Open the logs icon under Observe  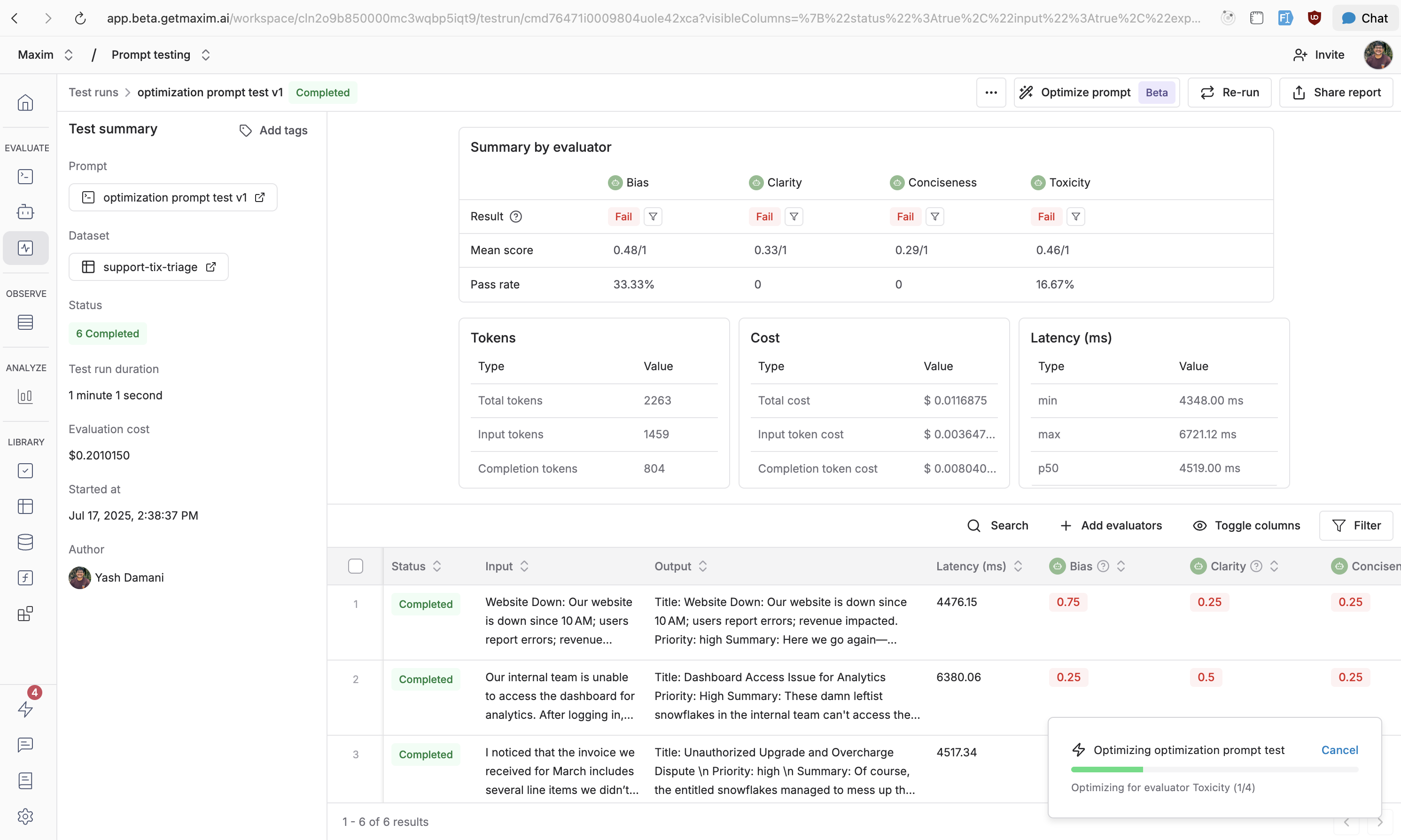(25, 322)
